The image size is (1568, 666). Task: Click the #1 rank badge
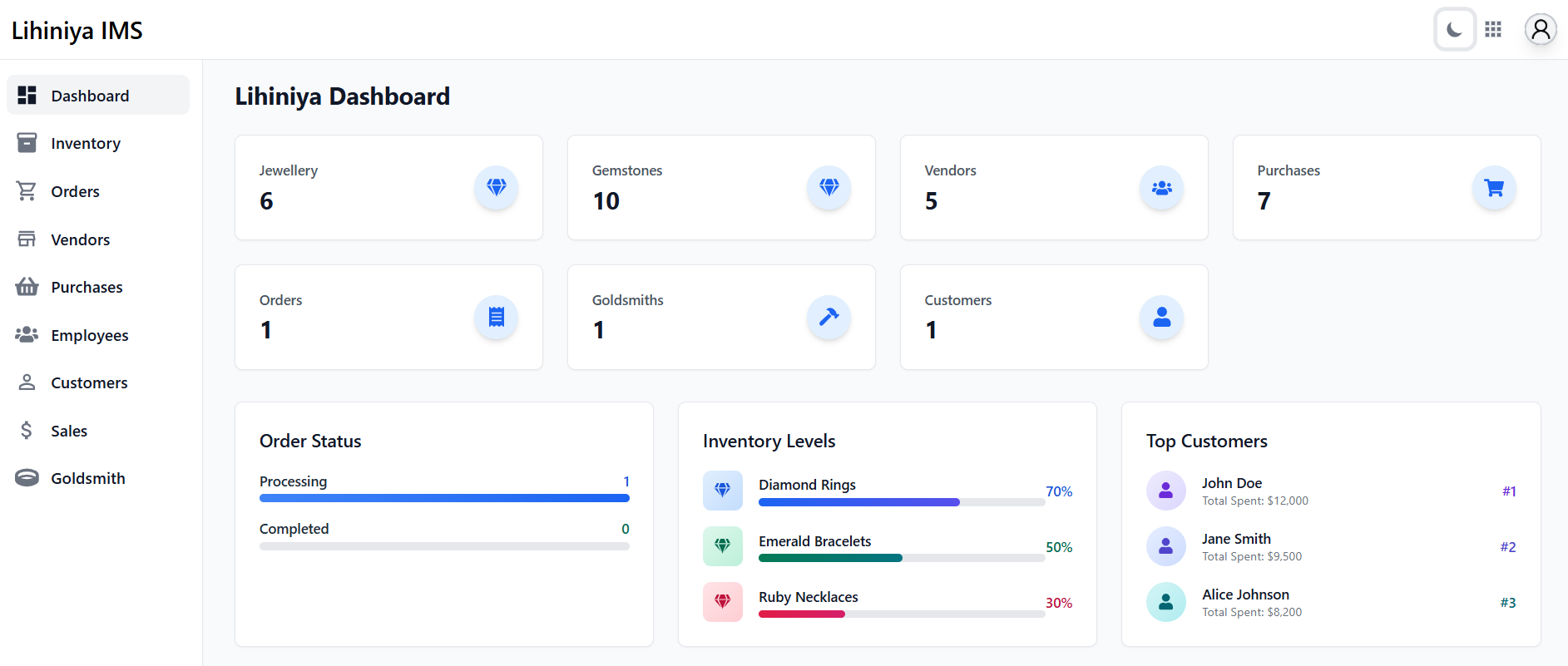click(1509, 491)
